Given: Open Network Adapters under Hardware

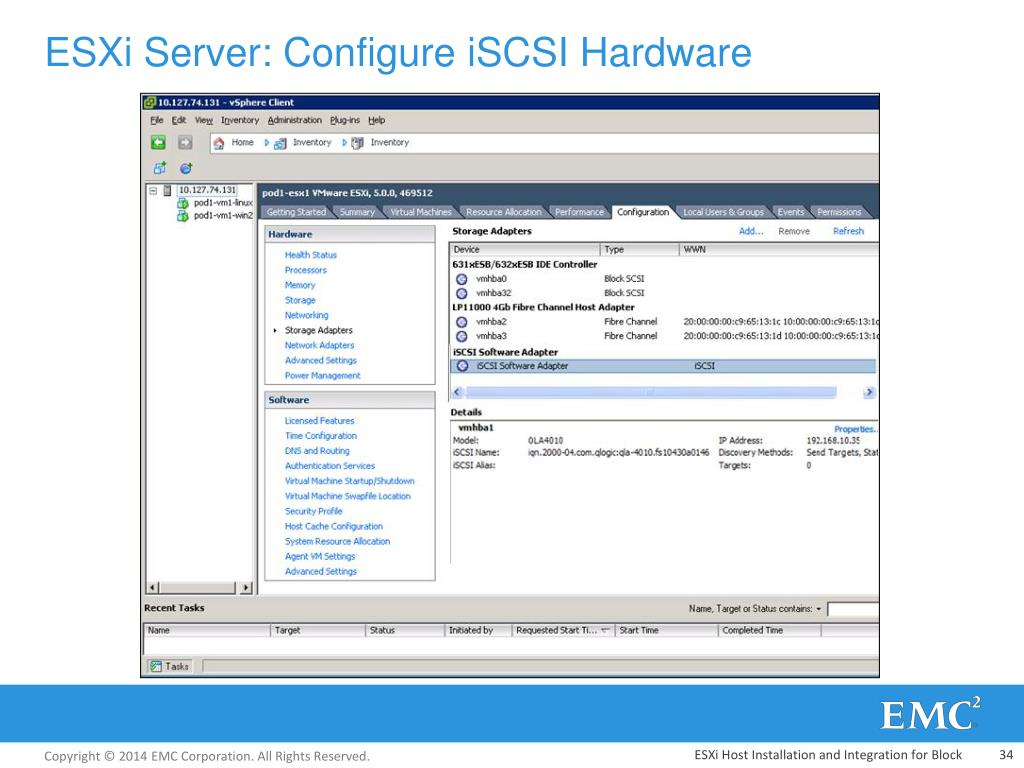Looking at the screenshot, I should coord(319,345).
